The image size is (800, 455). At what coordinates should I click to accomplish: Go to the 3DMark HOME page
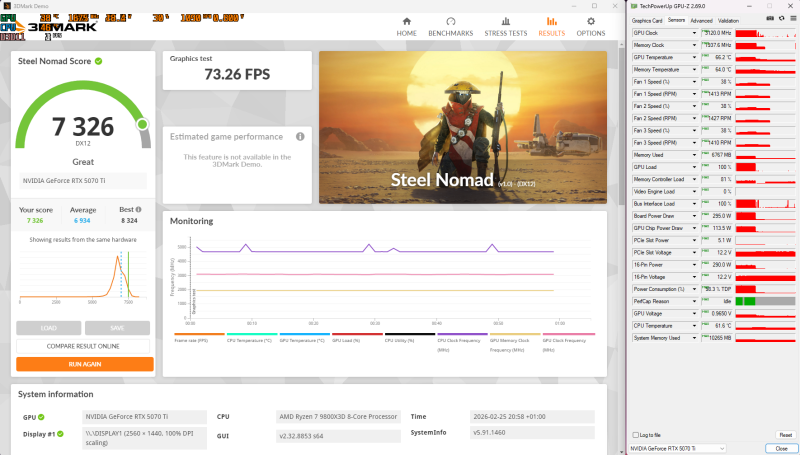point(407,27)
